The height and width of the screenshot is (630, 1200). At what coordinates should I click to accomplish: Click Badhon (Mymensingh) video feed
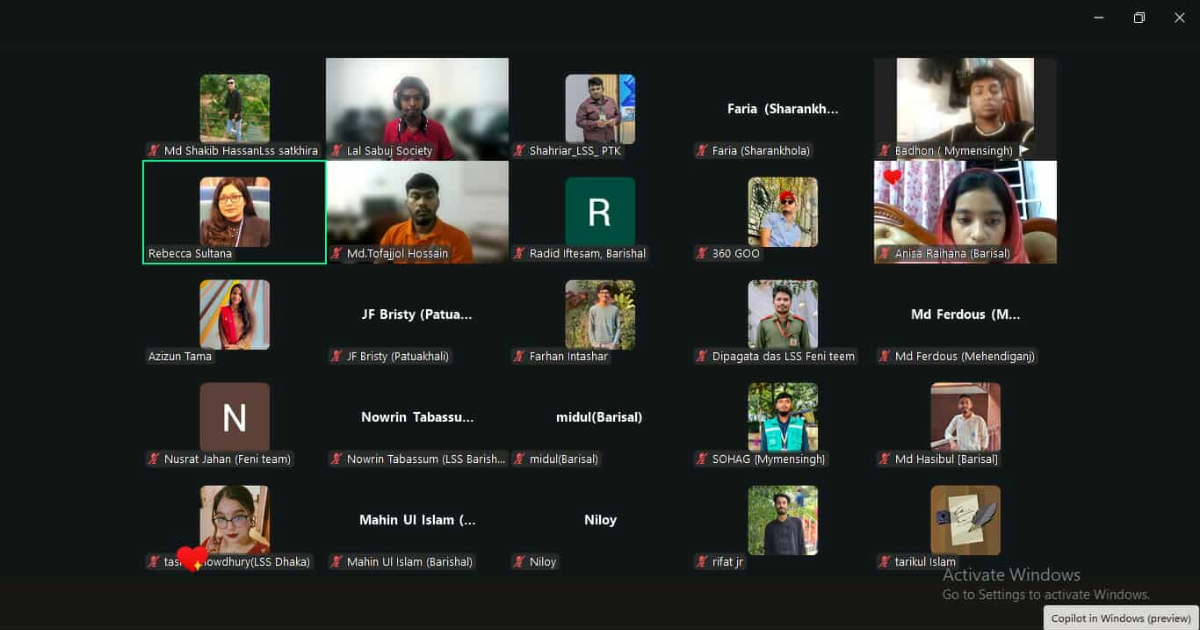964,103
